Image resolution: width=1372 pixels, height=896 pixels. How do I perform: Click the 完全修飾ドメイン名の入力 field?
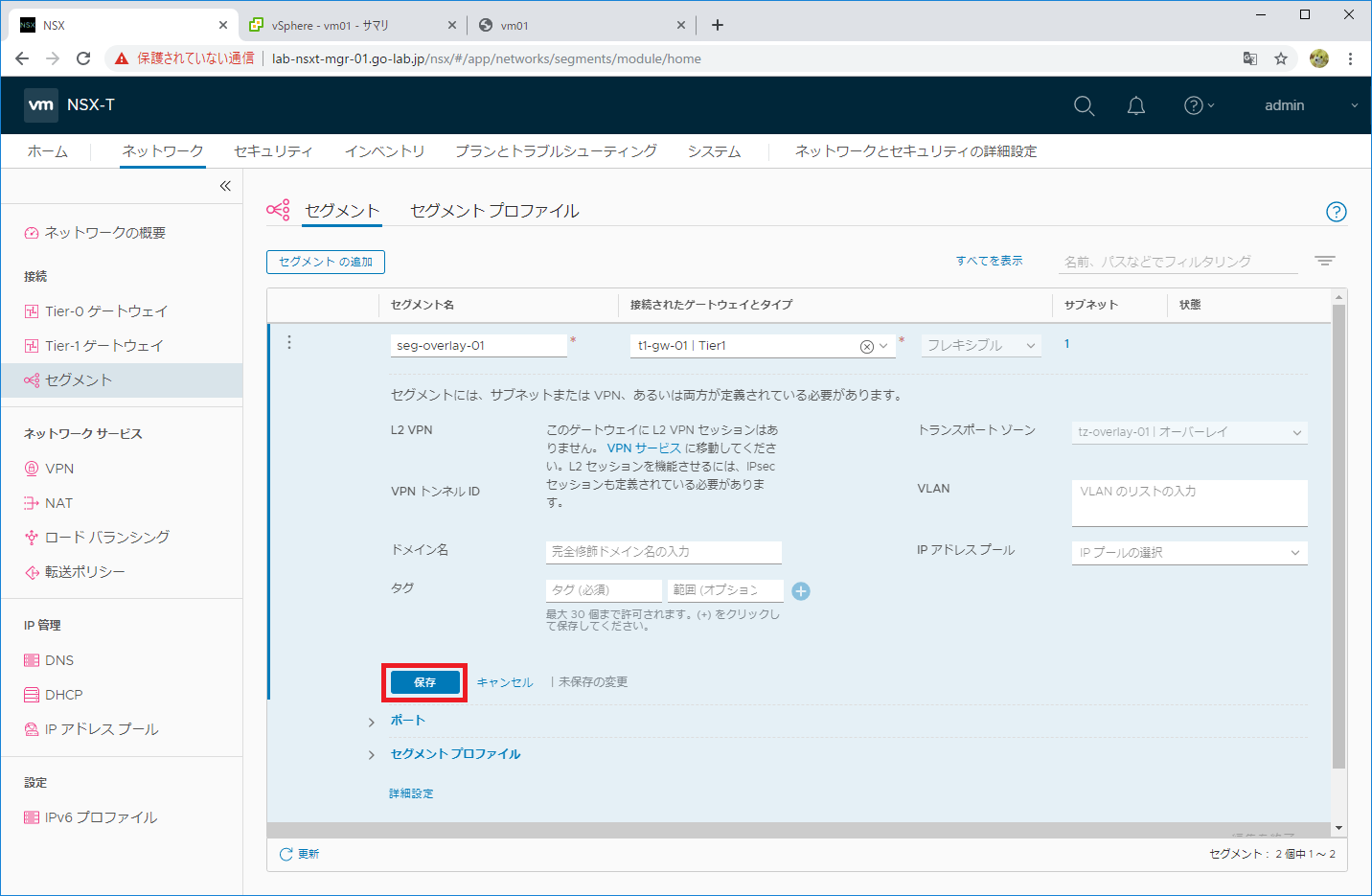(x=664, y=552)
